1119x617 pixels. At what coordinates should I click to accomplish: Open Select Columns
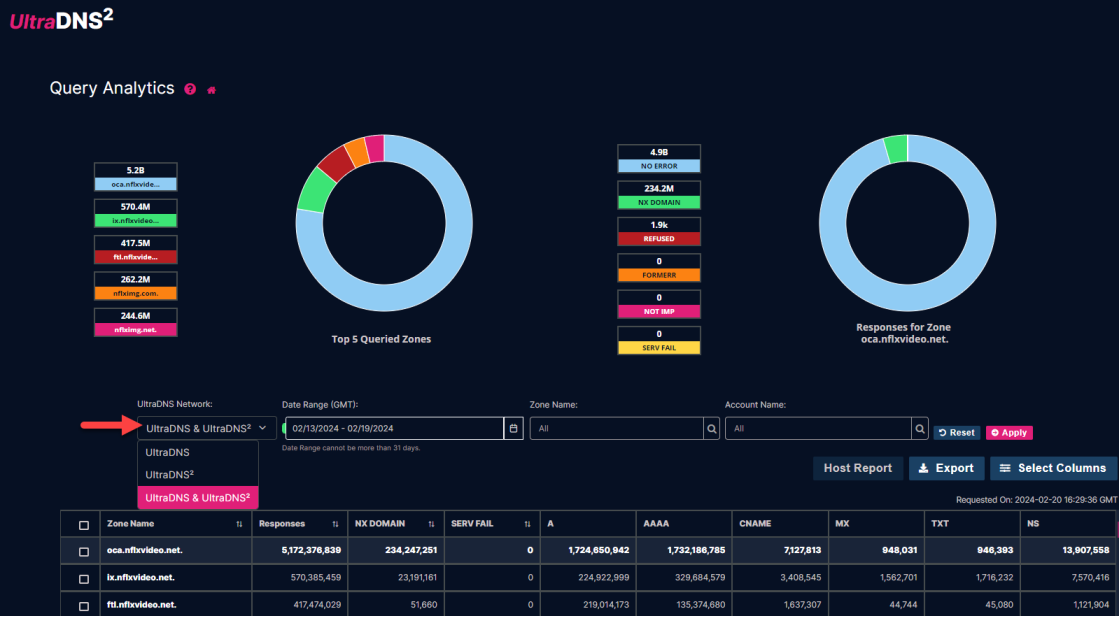tap(1053, 468)
